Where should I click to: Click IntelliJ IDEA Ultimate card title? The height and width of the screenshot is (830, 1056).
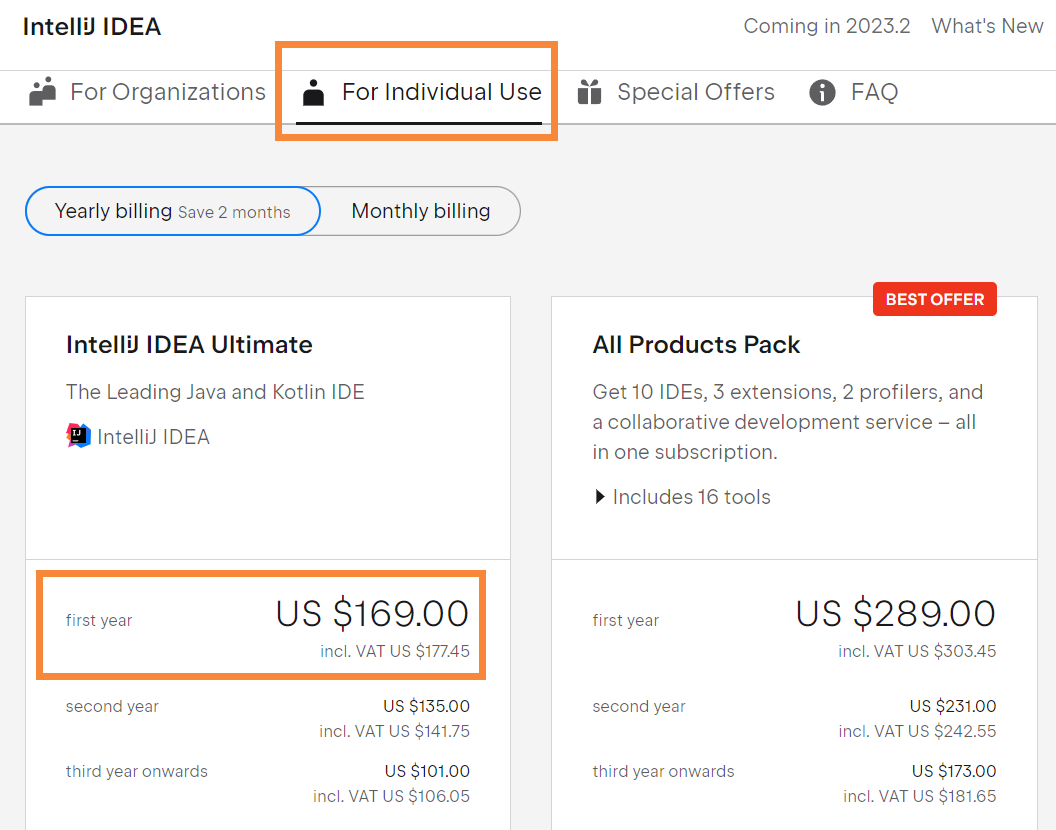coord(189,345)
